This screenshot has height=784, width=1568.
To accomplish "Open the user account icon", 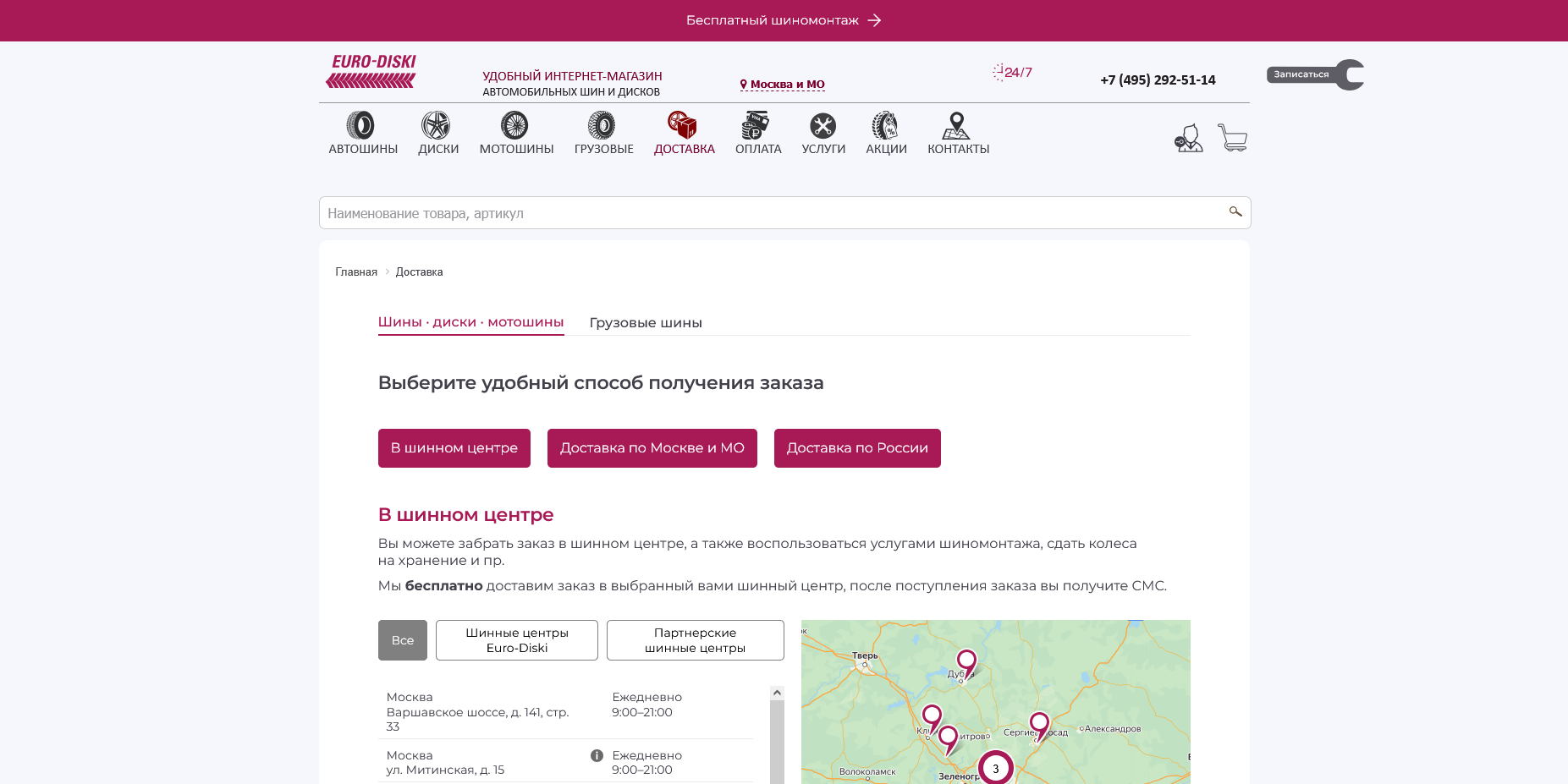I will [x=1188, y=138].
